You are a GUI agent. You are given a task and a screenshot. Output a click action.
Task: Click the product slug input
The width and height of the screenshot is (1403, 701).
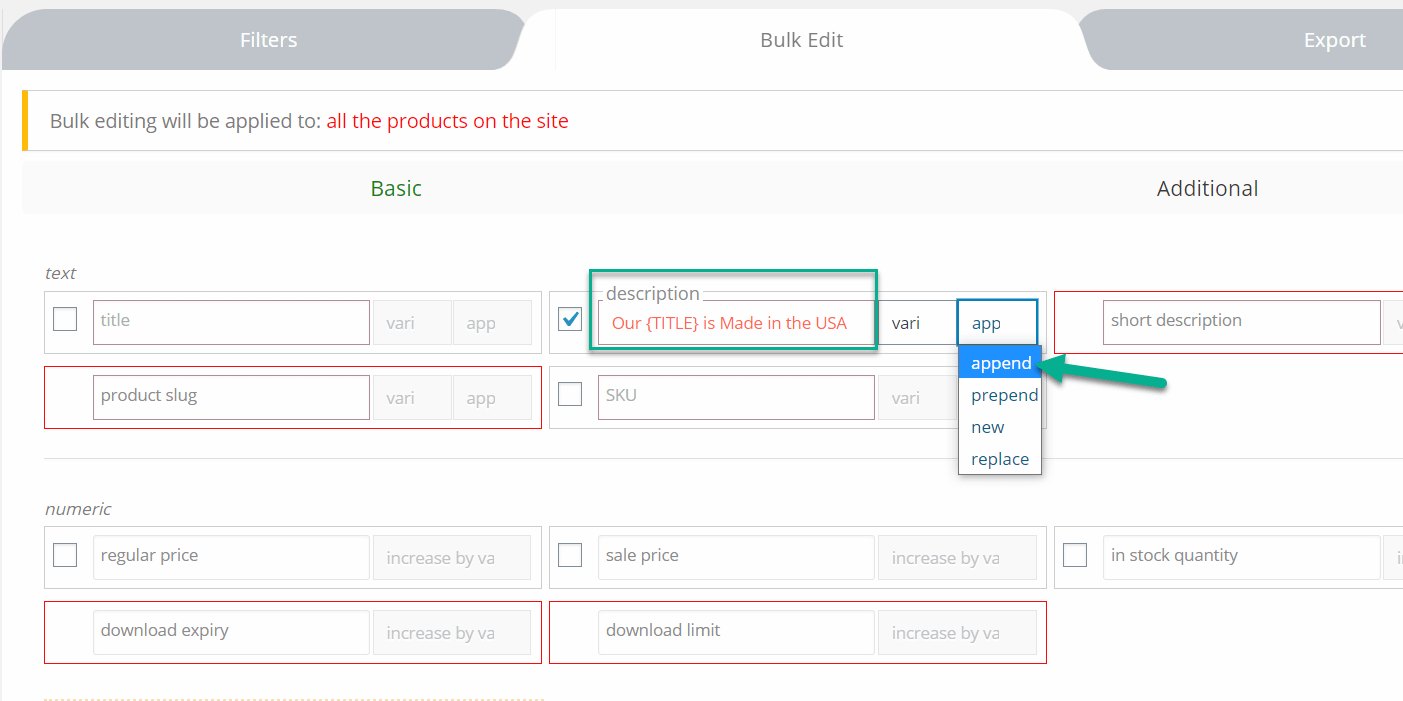coord(231,397)
